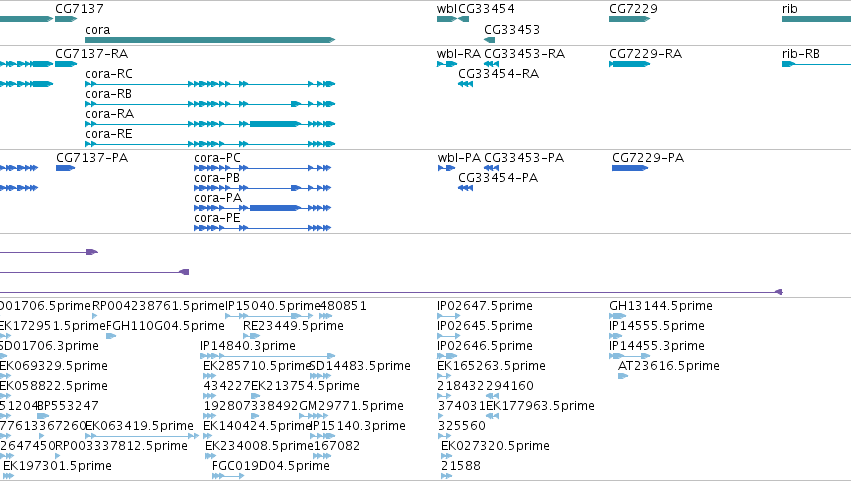This screenshot has height=481, width=851.
Task: Select the FGH110G04.5prime EST label
Action: click(x=165, y=326)
